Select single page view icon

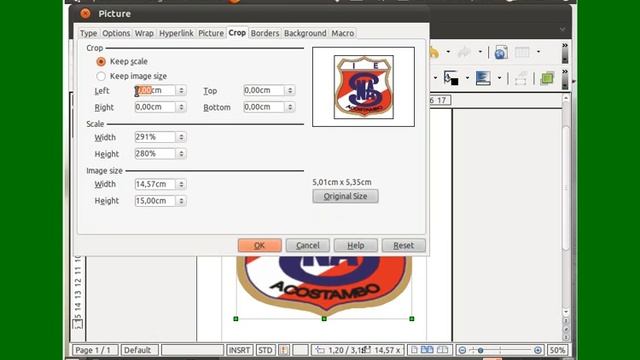pyautogui.click(x=414, y=350)
